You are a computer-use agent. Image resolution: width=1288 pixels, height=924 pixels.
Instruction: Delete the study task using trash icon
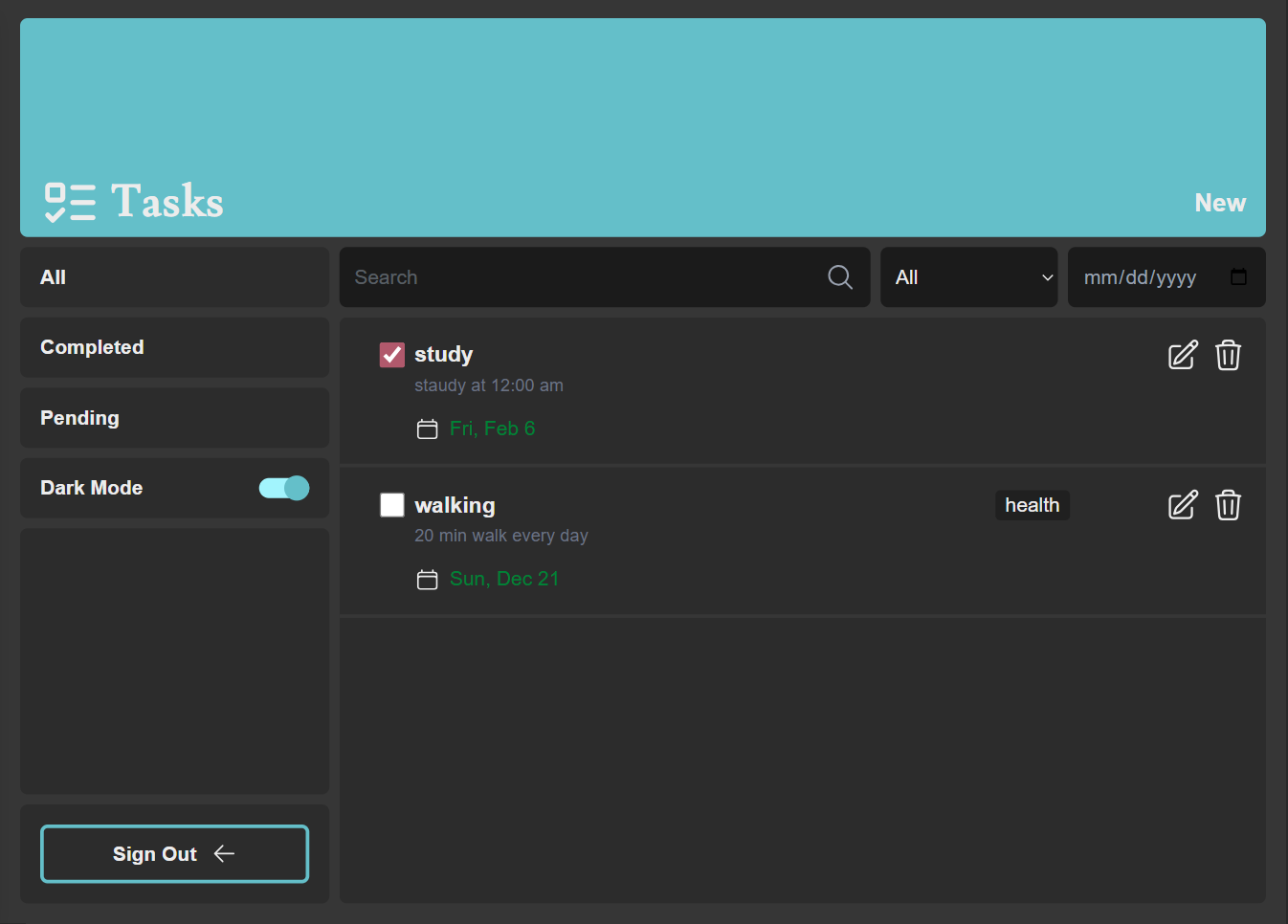[1228, 355]
